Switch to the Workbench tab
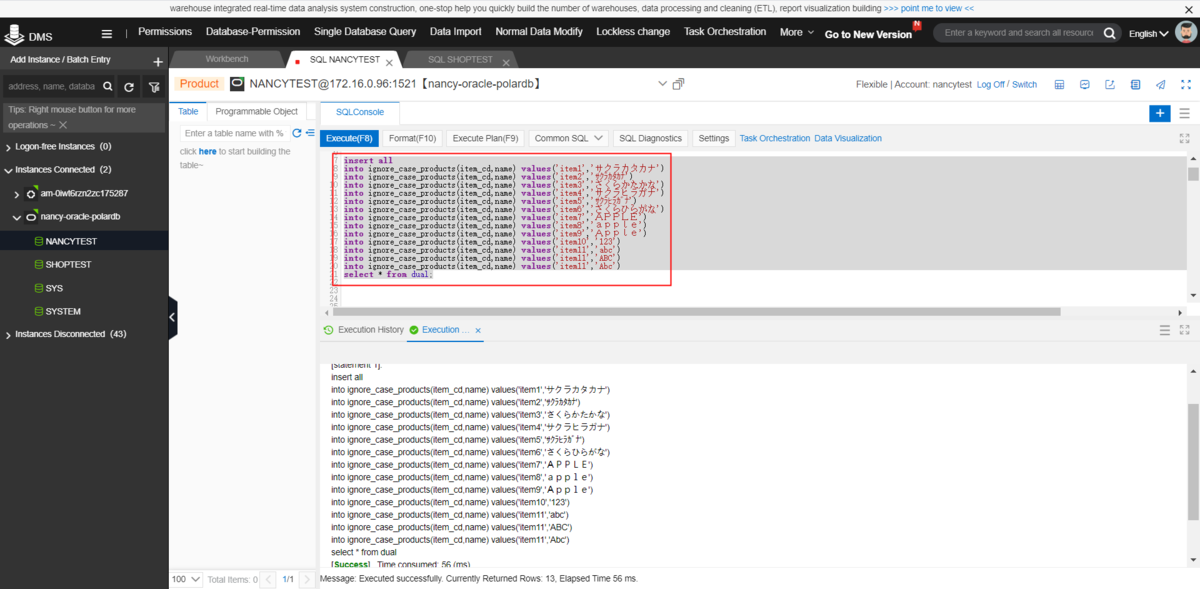 point(227,60)
